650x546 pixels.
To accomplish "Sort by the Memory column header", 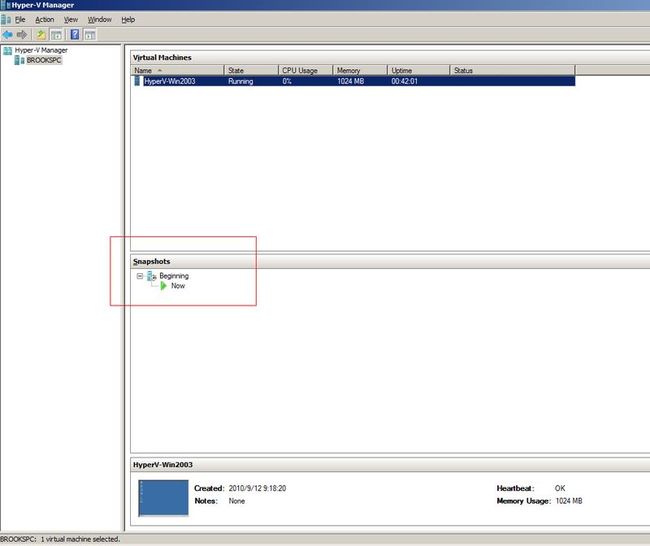I will click(360, 70).
